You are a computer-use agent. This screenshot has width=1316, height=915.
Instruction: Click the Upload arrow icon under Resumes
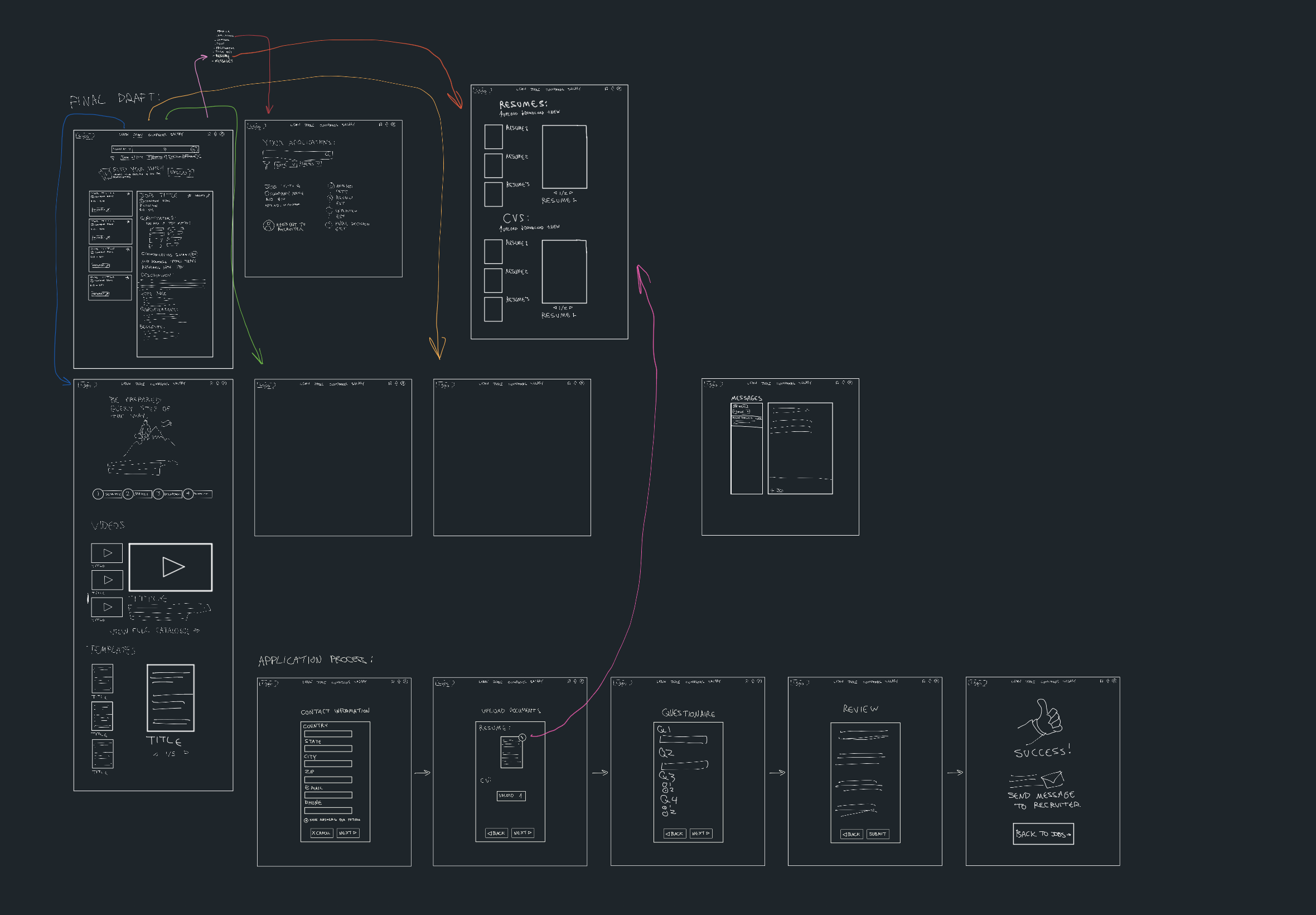[502, 114]
